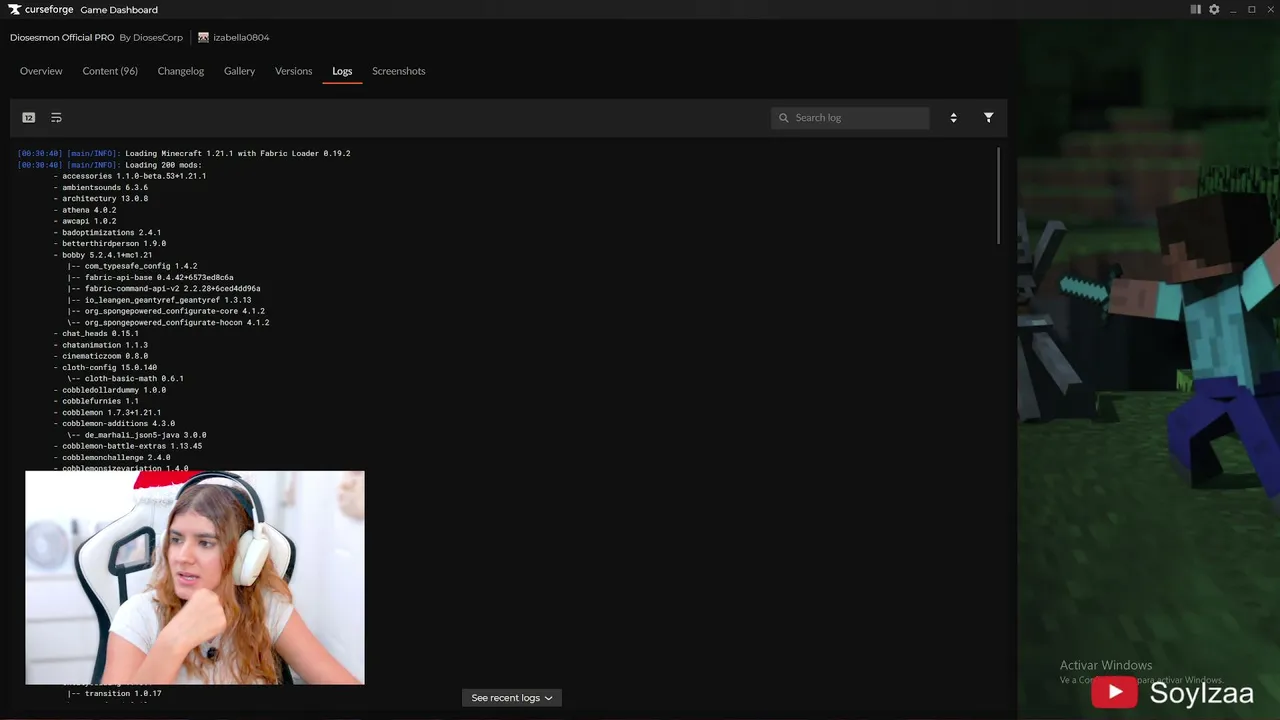Click the log vertical scrollbar thumb
The height and width of the screenshot is (720, 1280).
tap(998, 195)
